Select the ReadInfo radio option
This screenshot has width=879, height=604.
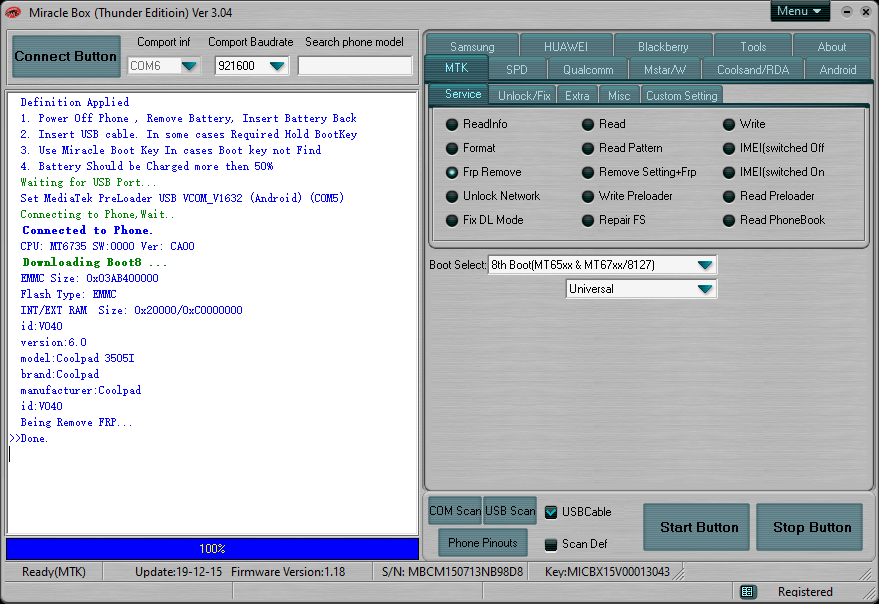click(x=477, y=124)
